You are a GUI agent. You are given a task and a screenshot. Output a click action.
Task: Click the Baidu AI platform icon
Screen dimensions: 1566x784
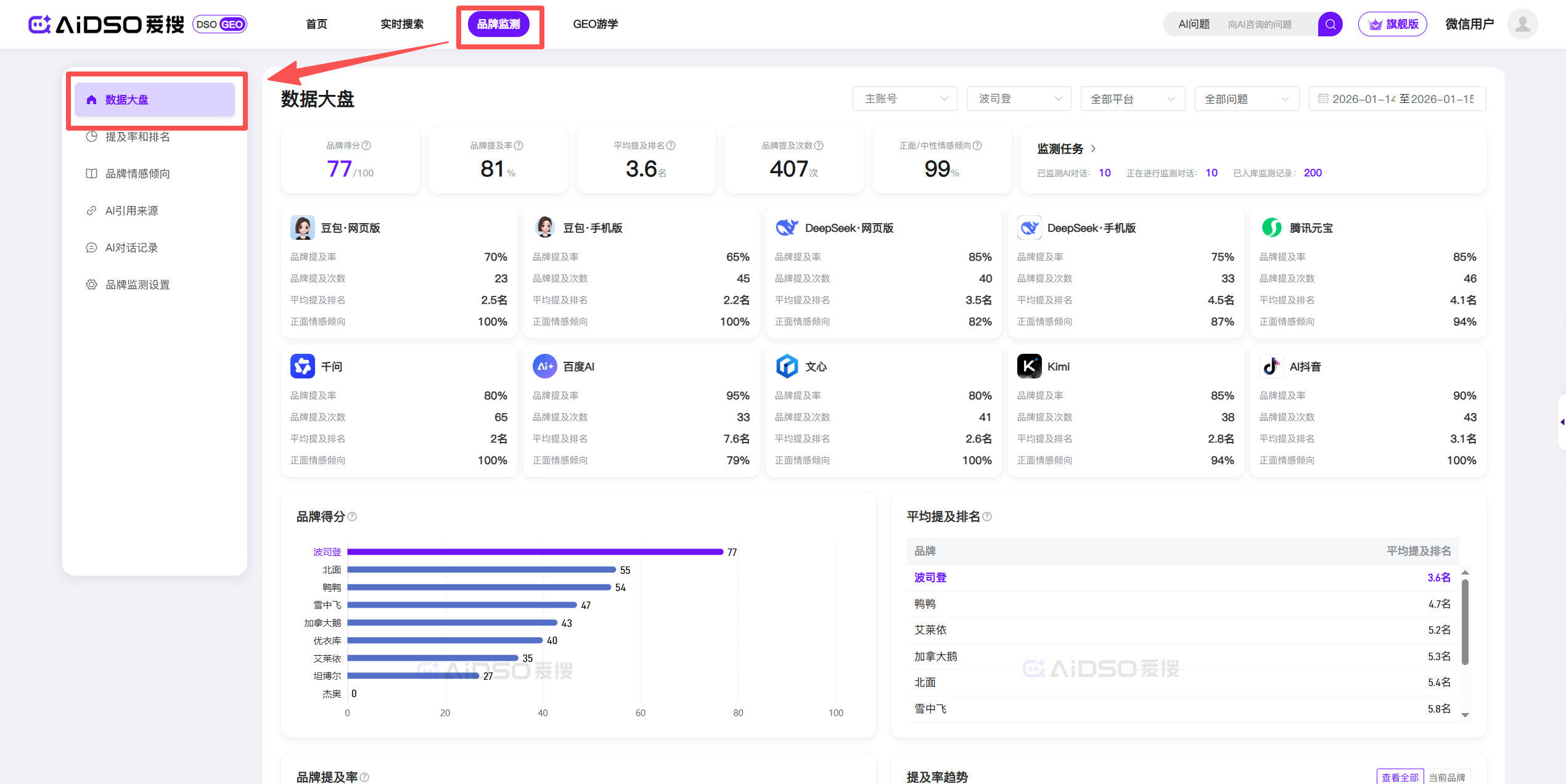coord(544,366)
